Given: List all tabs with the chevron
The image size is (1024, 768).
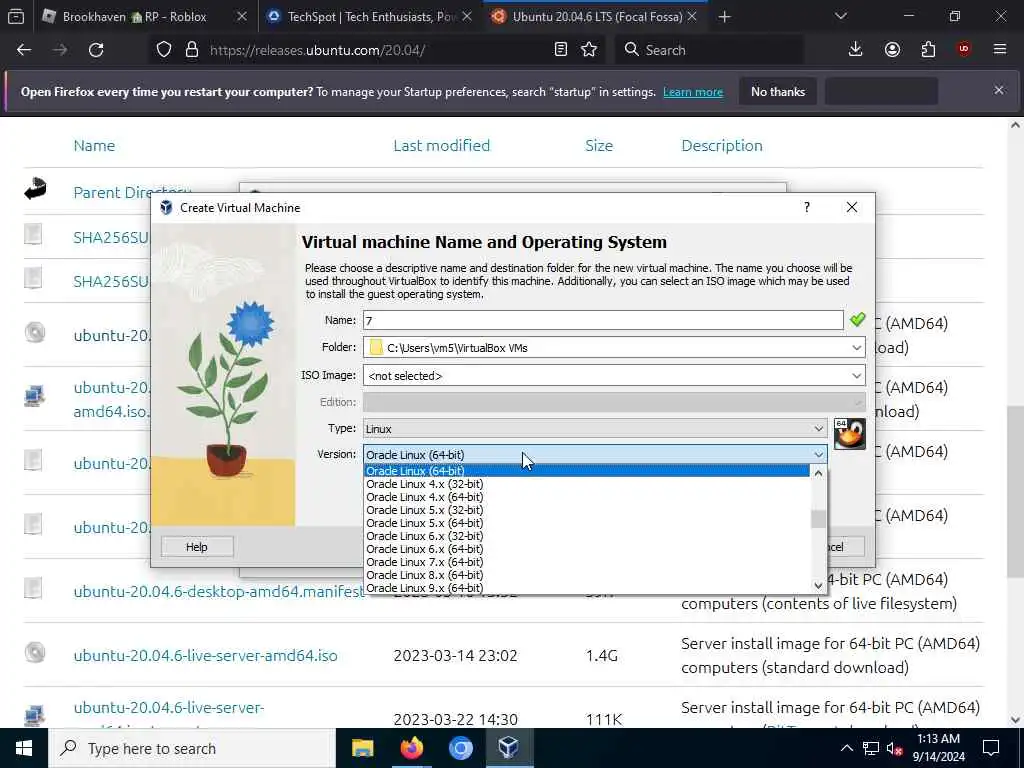Looking at the screenshot, I should (x=841, y=16).
